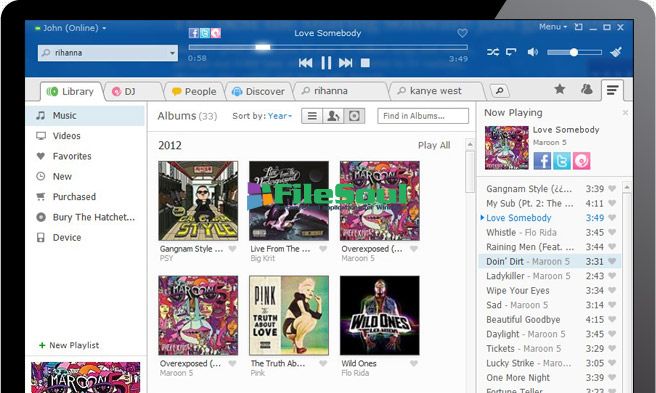Image resolution: width=656 pixels, height=393 pixels.
Task: Click the pink share icon in the top player bar
Action: point(216,33)
